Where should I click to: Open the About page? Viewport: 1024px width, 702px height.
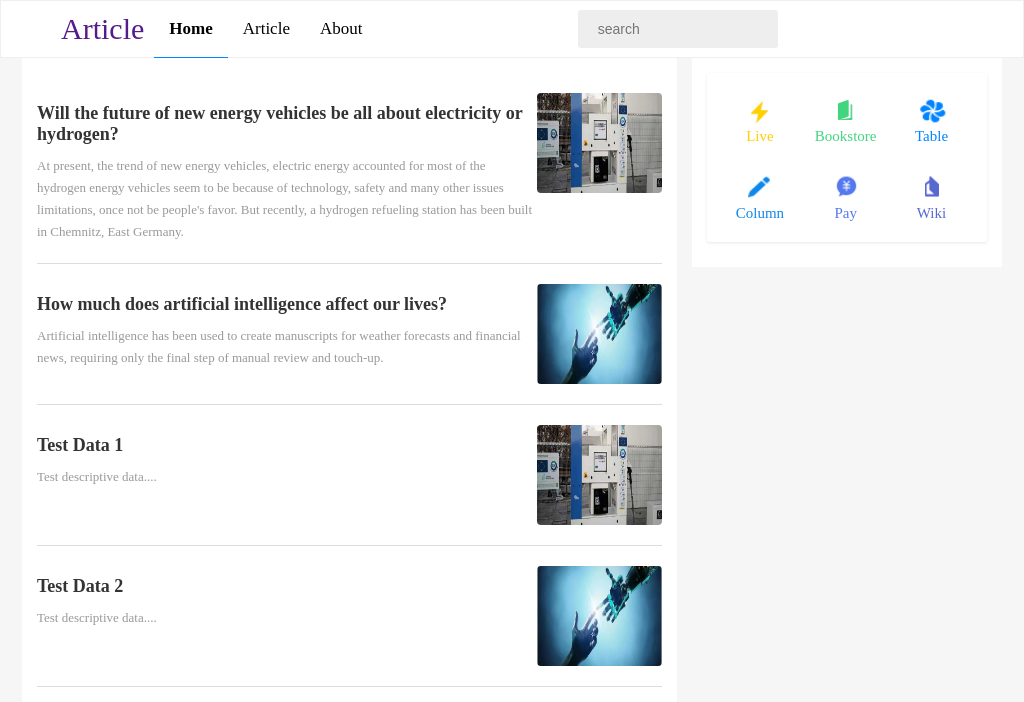(341, 28)
